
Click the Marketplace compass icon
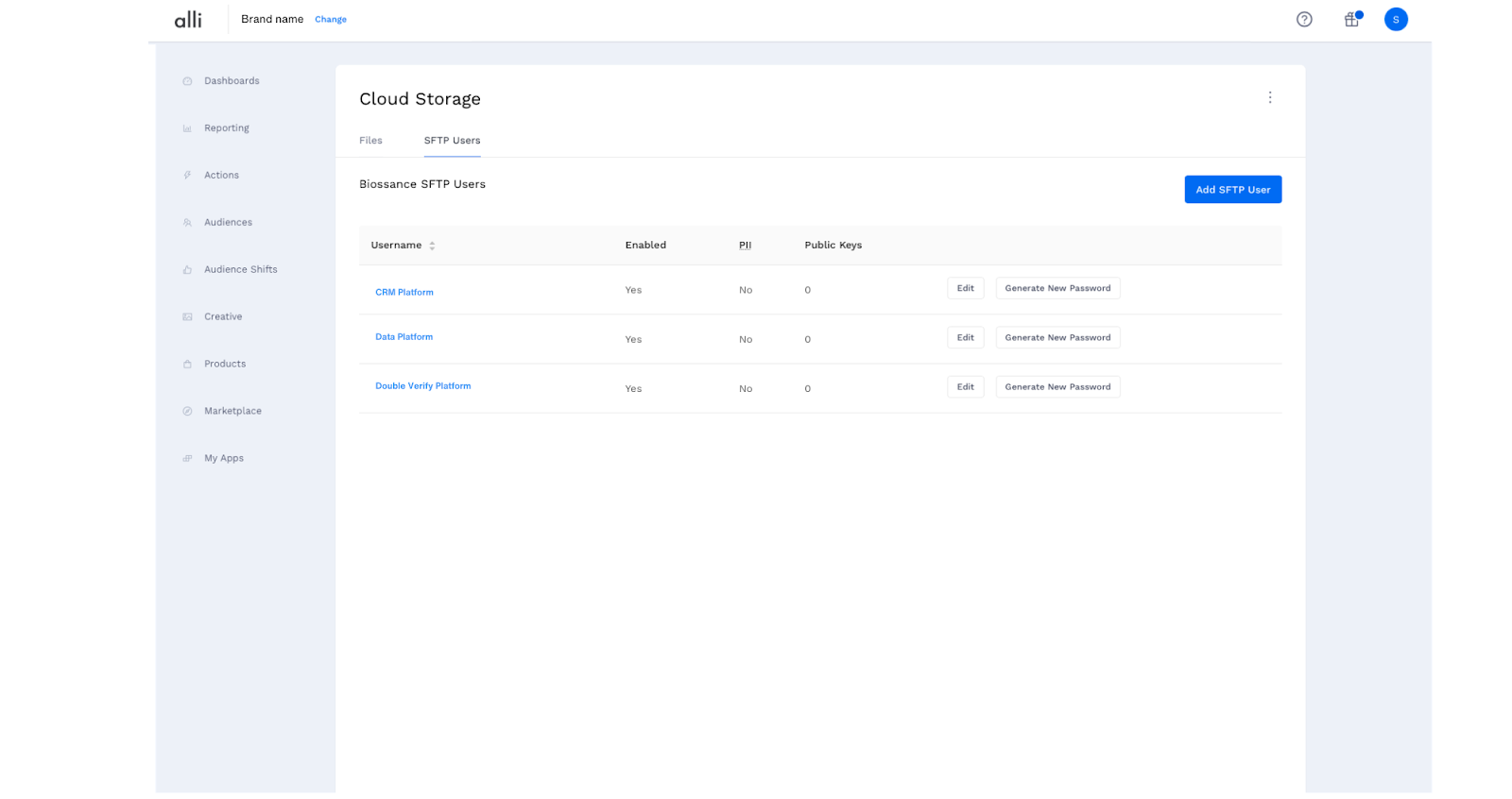pos(187,412)
